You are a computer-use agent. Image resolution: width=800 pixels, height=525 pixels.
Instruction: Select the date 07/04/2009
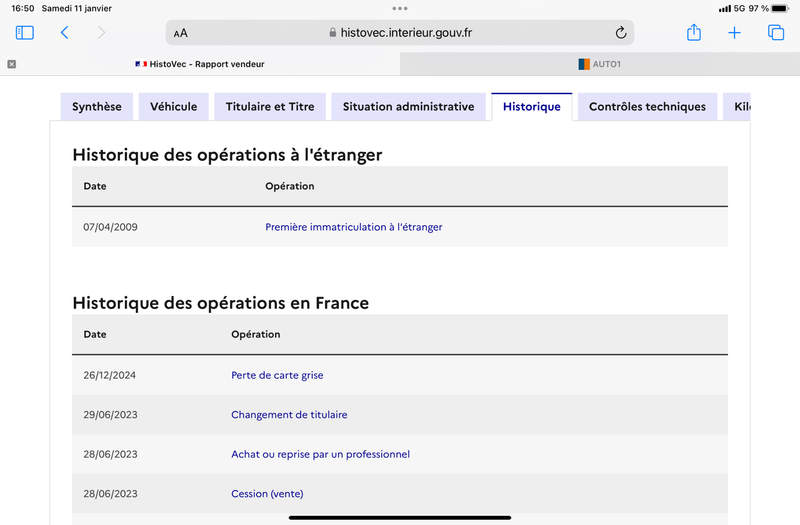coord(110,227)
